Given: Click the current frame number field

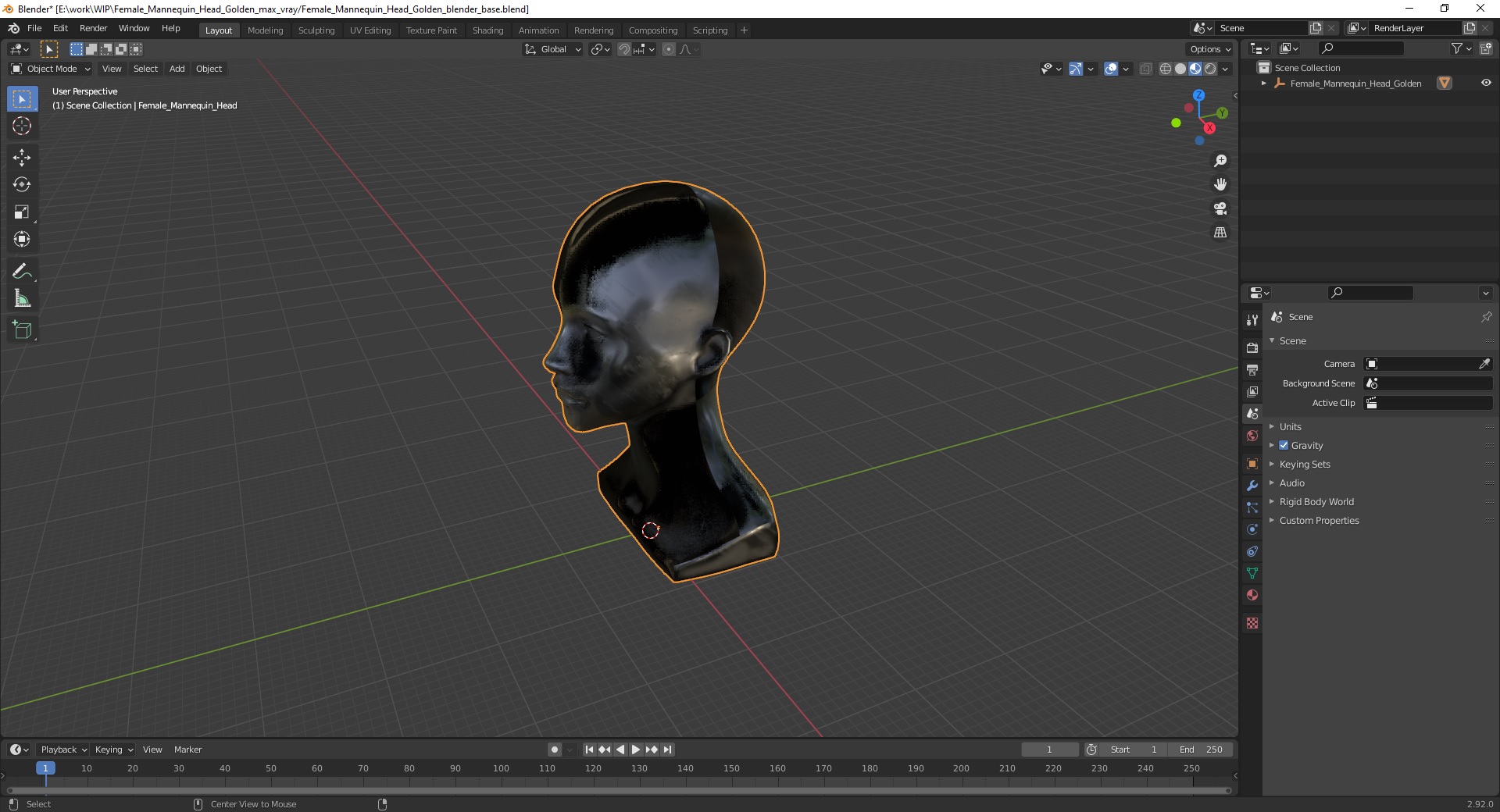Looking at the screenshot, I should (1049, 750).
